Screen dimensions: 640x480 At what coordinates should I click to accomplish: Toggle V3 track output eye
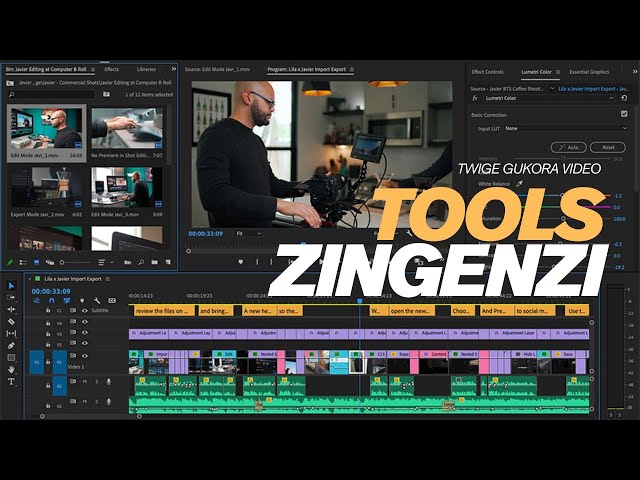click(x=85, y=332)
